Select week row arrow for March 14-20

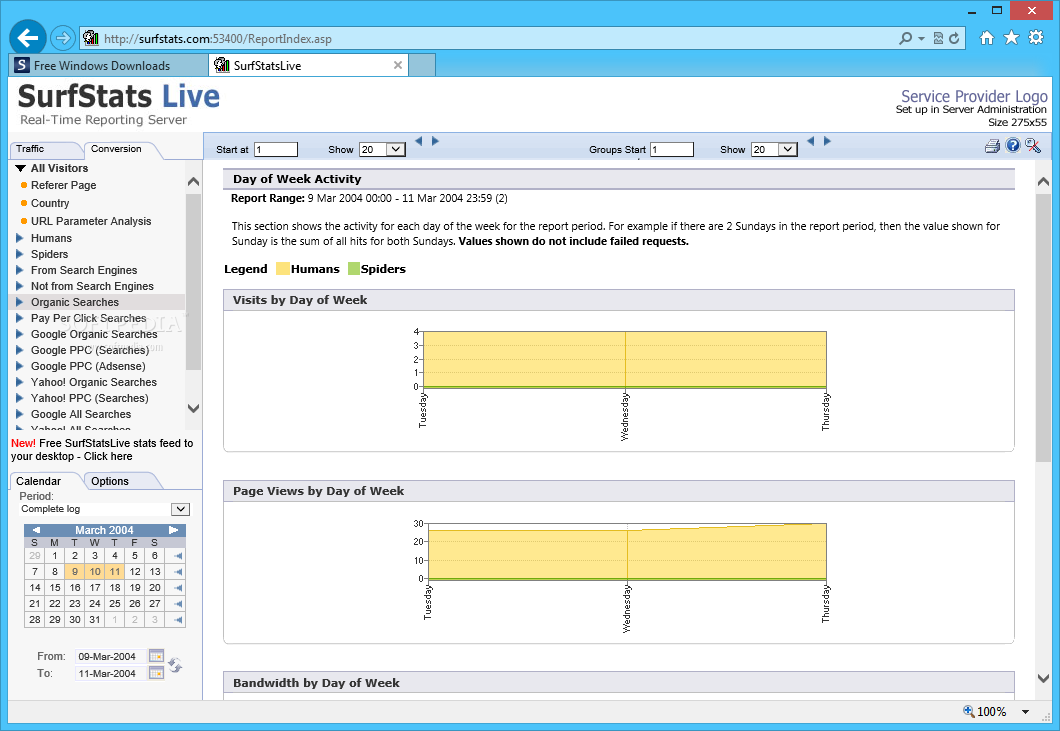click(178, 588)
